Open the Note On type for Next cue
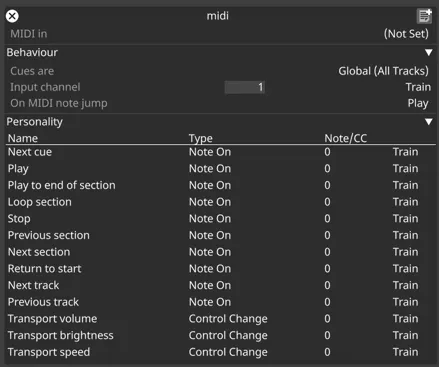This screenshot has height=367, width=439. coord(210,152)
